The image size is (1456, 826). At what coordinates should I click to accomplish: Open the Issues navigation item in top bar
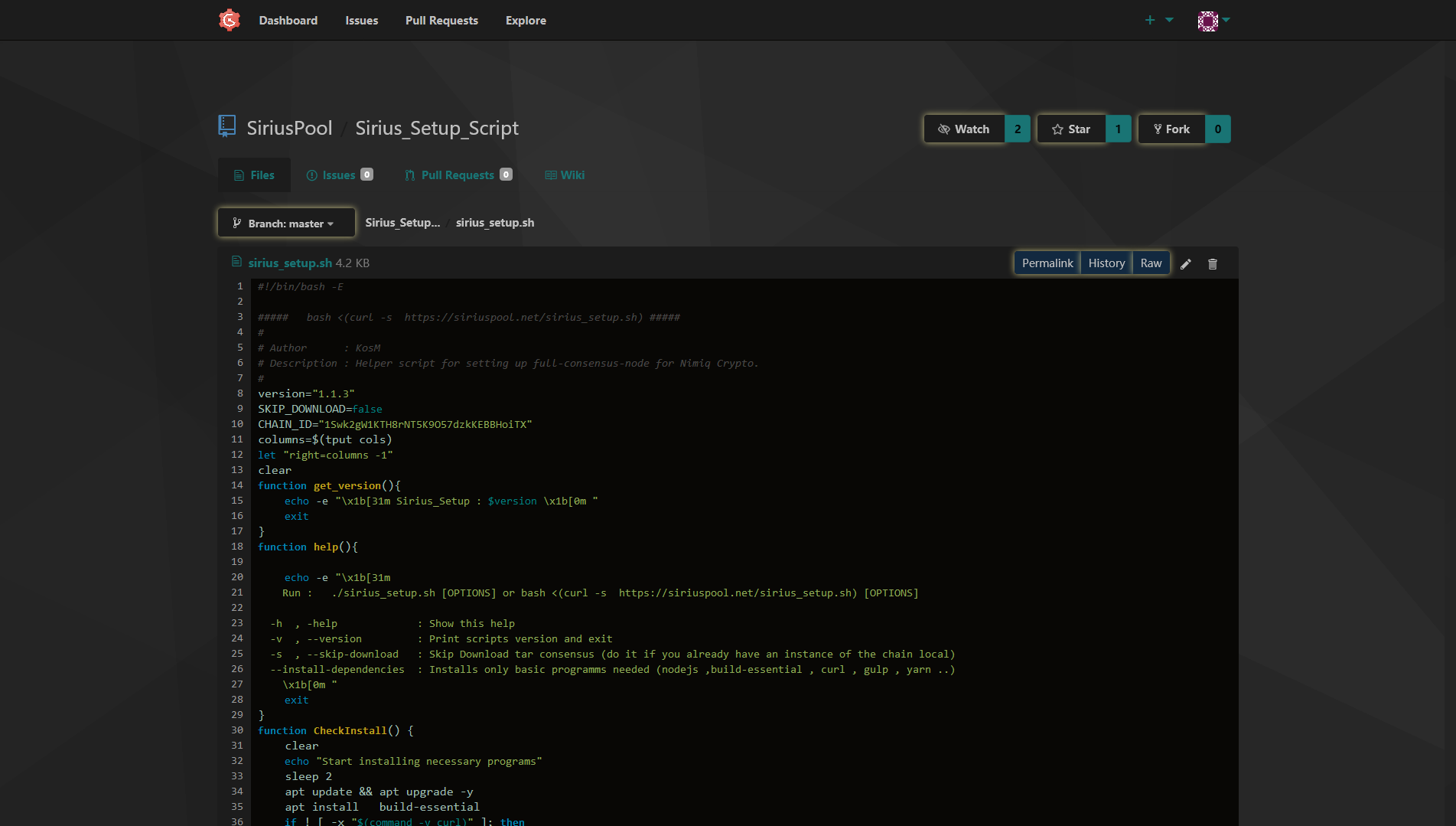[x=361, y=20]
